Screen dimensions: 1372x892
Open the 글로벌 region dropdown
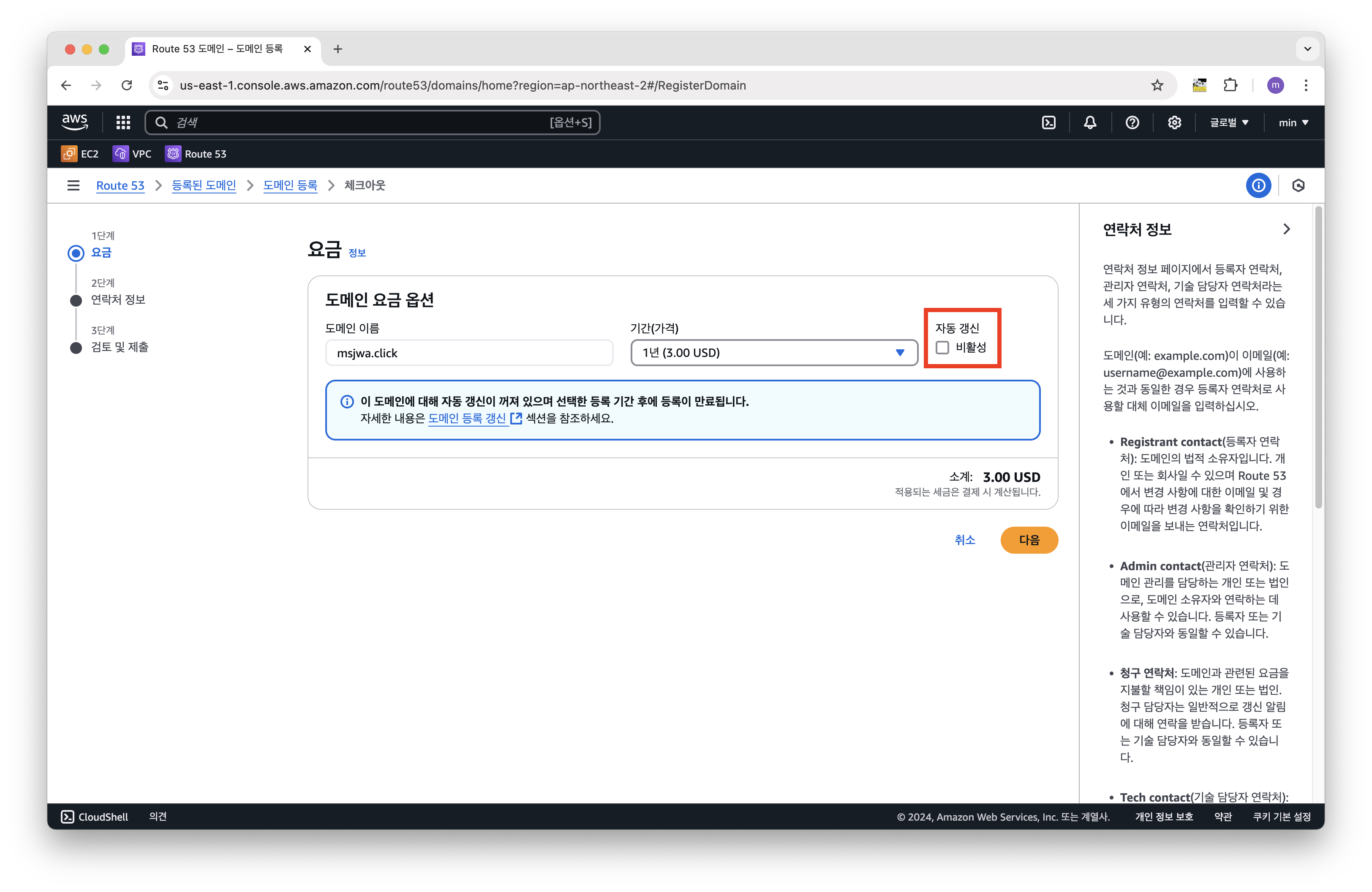click(x=1229, y=122)
